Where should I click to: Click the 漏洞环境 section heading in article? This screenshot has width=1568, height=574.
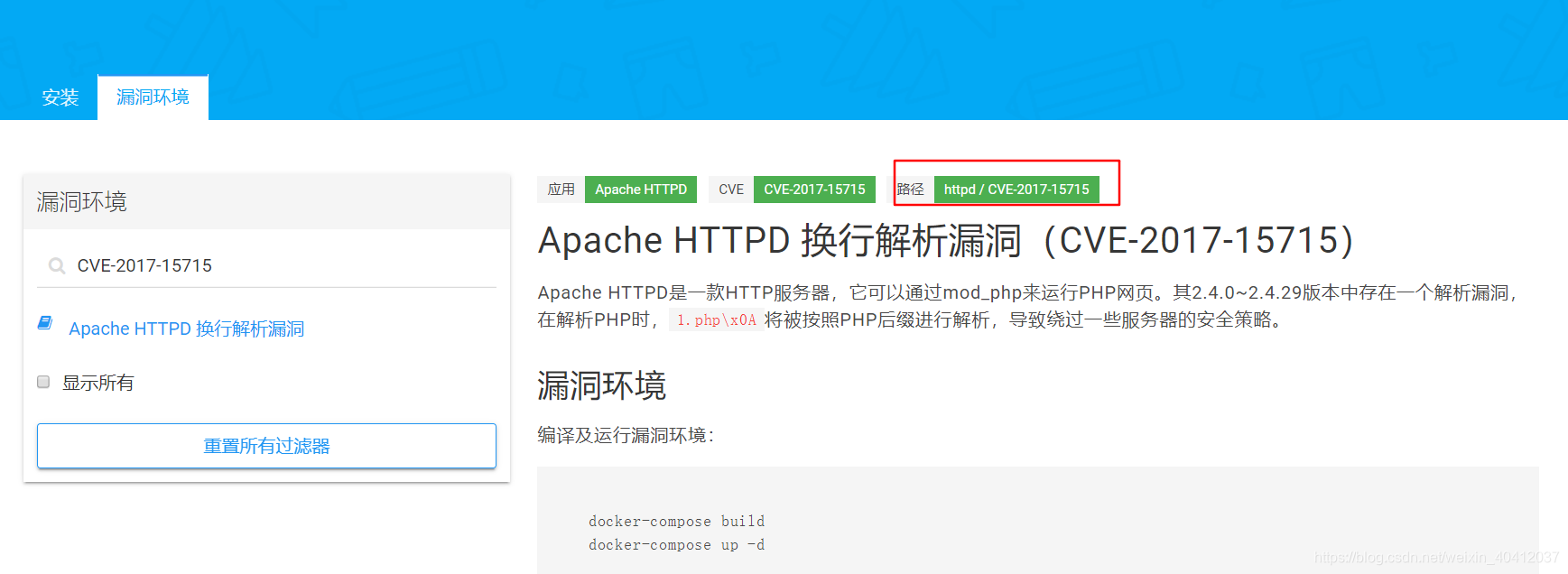point(601,386)
